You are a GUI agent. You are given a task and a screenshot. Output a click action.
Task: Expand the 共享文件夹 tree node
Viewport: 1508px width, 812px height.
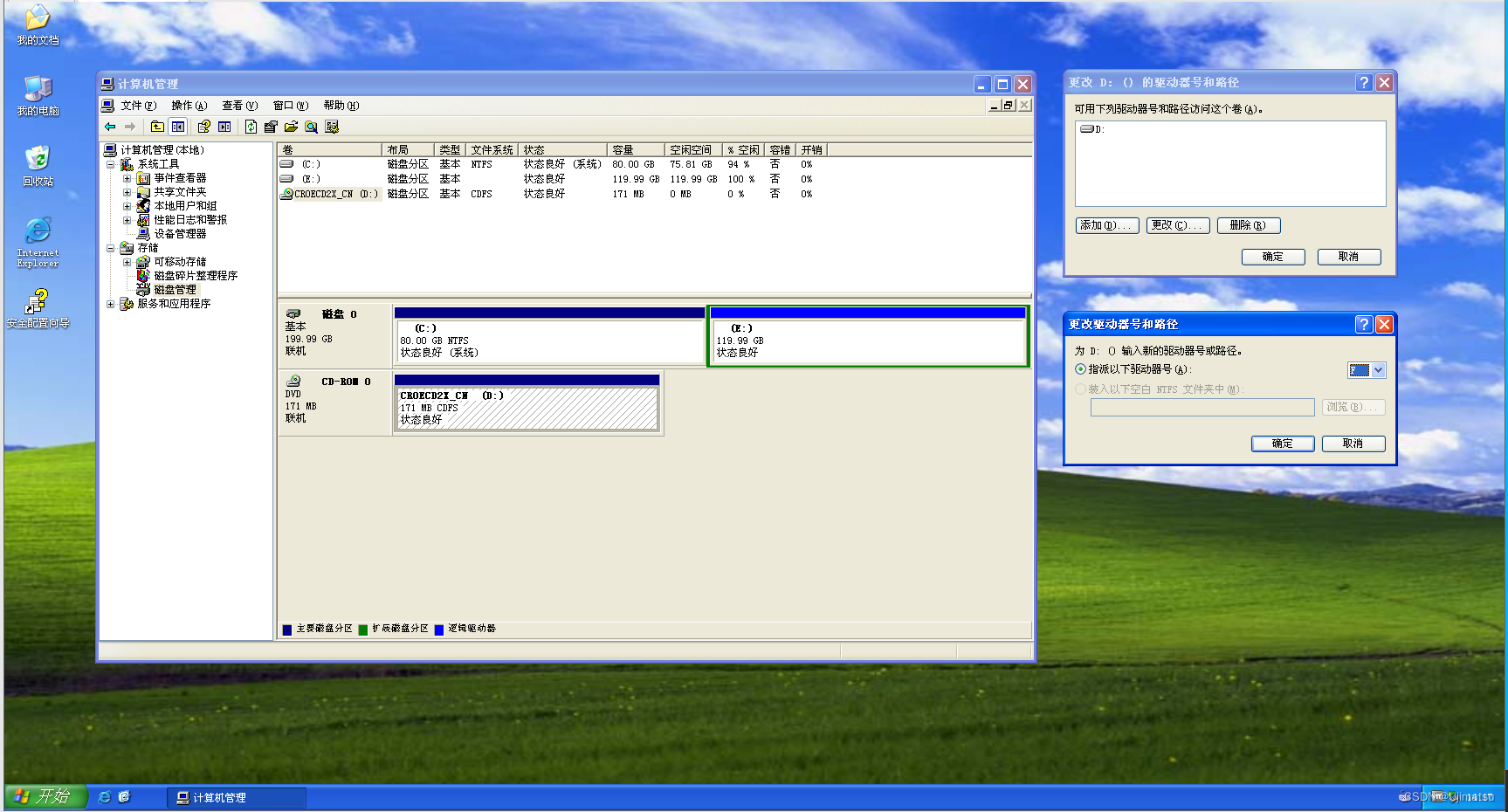point(127,192)
